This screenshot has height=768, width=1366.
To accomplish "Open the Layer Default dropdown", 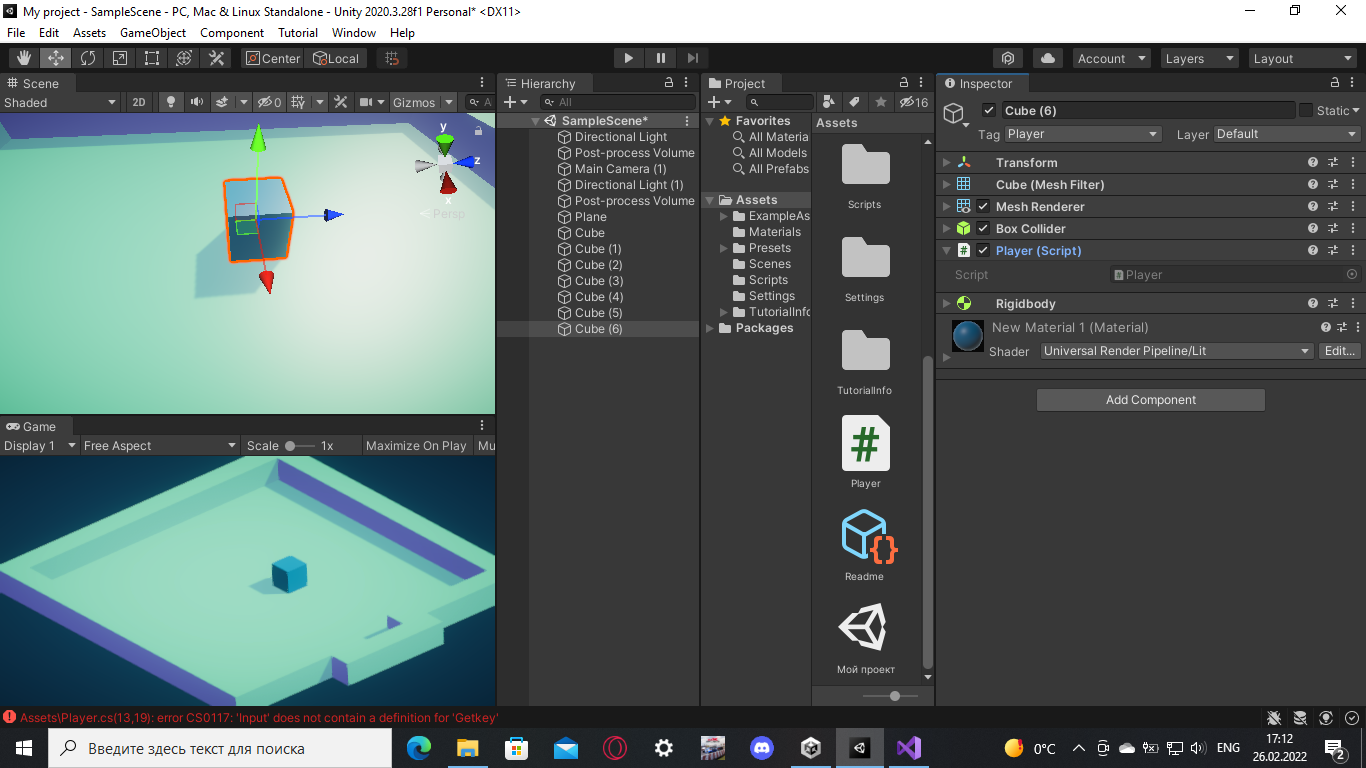I will click(x=1287, y=134).
